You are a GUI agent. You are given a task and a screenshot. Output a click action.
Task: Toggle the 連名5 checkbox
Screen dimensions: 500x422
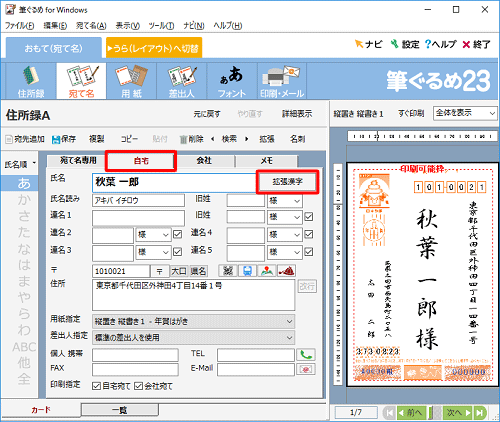[x=309, y=252]
